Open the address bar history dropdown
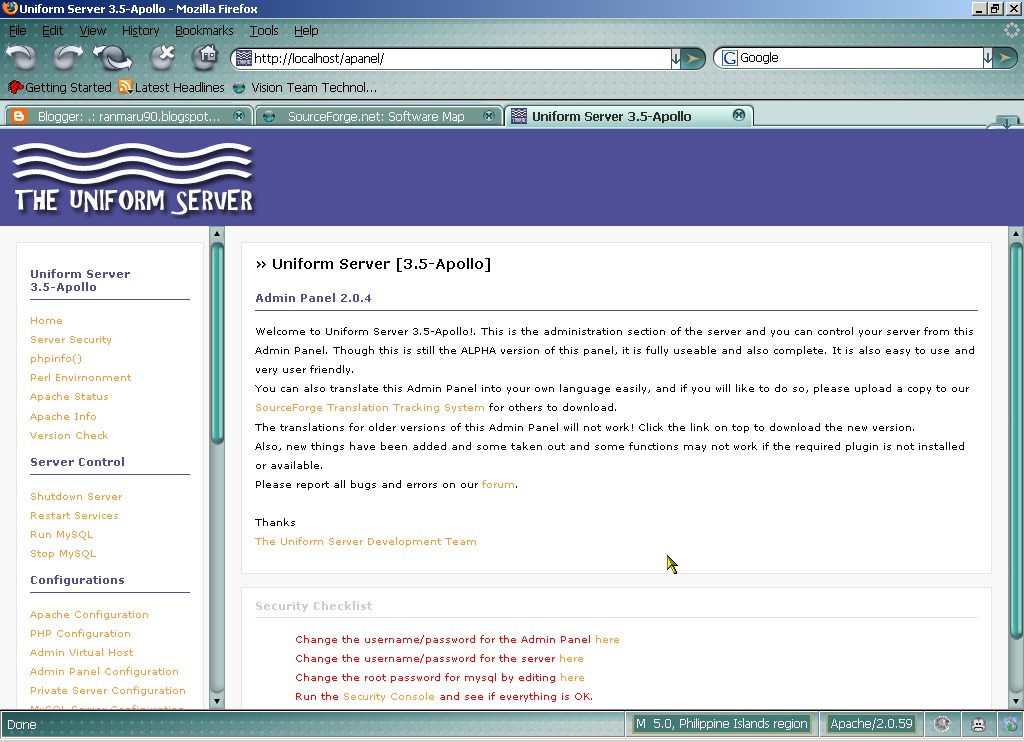Viewport: 1024px width, 742px height. coord(676,58)
